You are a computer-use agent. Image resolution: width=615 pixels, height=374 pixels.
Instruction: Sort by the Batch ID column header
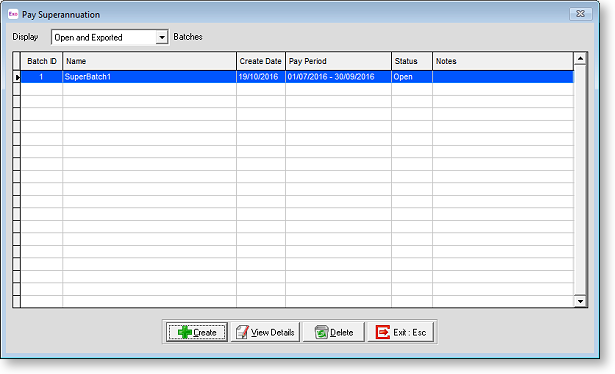[42, 61]
